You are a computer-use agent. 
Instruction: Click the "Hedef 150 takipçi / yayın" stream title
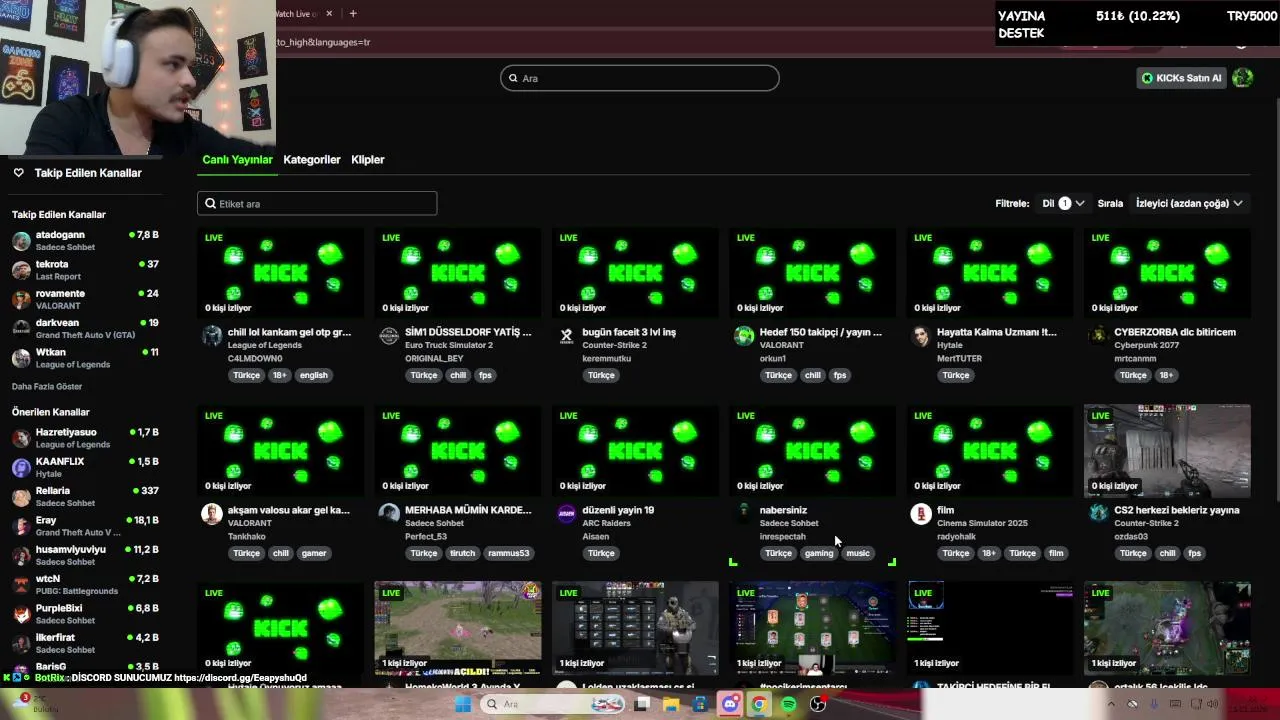(x=821, y=332)
